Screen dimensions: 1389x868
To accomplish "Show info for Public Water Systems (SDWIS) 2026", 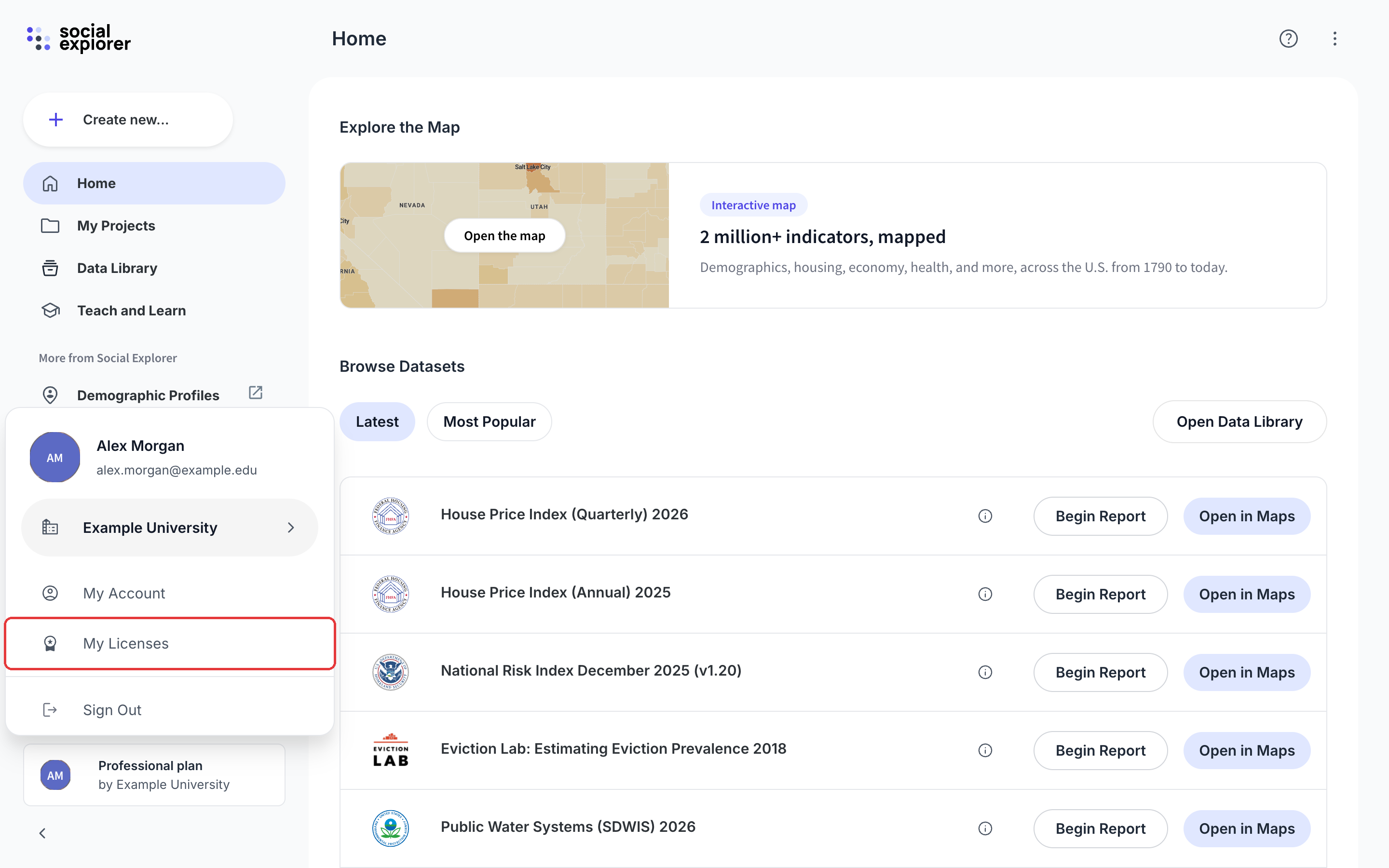I will point(985,828).
